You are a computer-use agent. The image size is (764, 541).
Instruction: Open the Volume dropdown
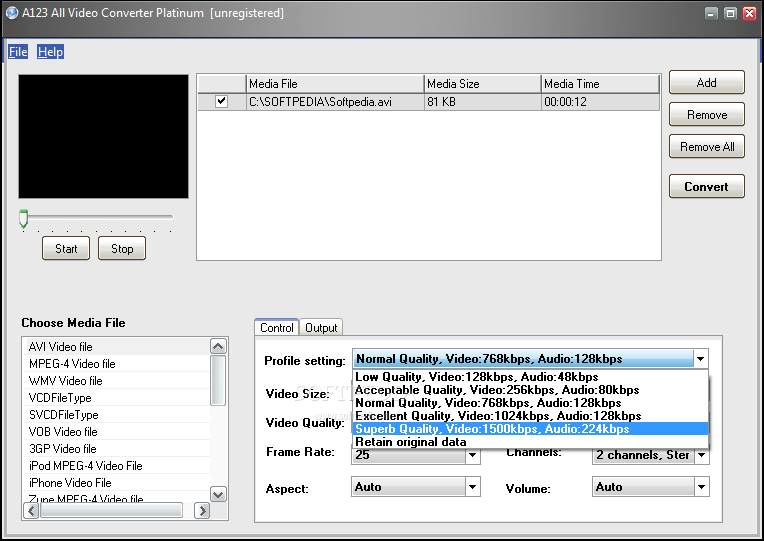701,487
